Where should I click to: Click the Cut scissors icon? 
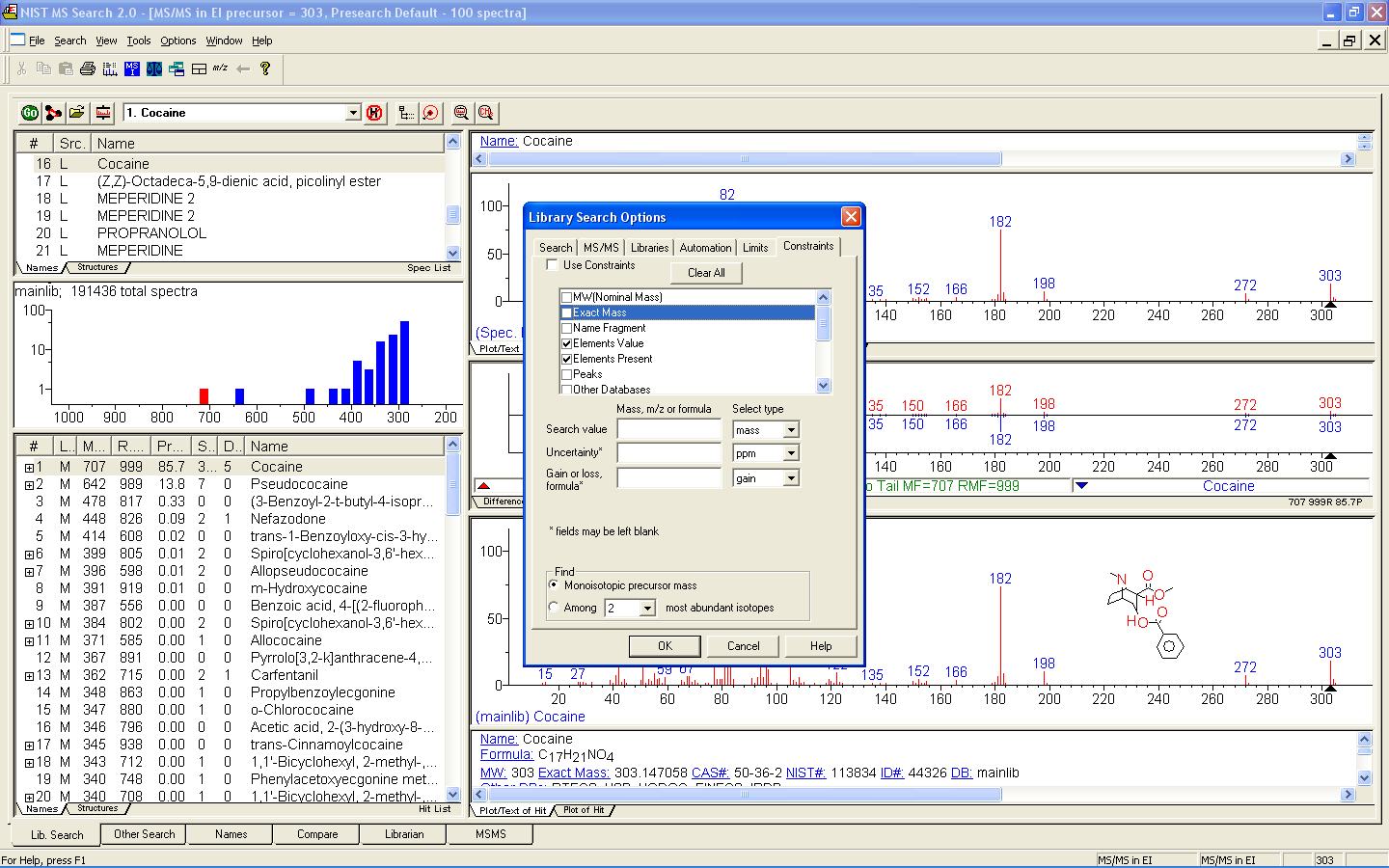21,68
